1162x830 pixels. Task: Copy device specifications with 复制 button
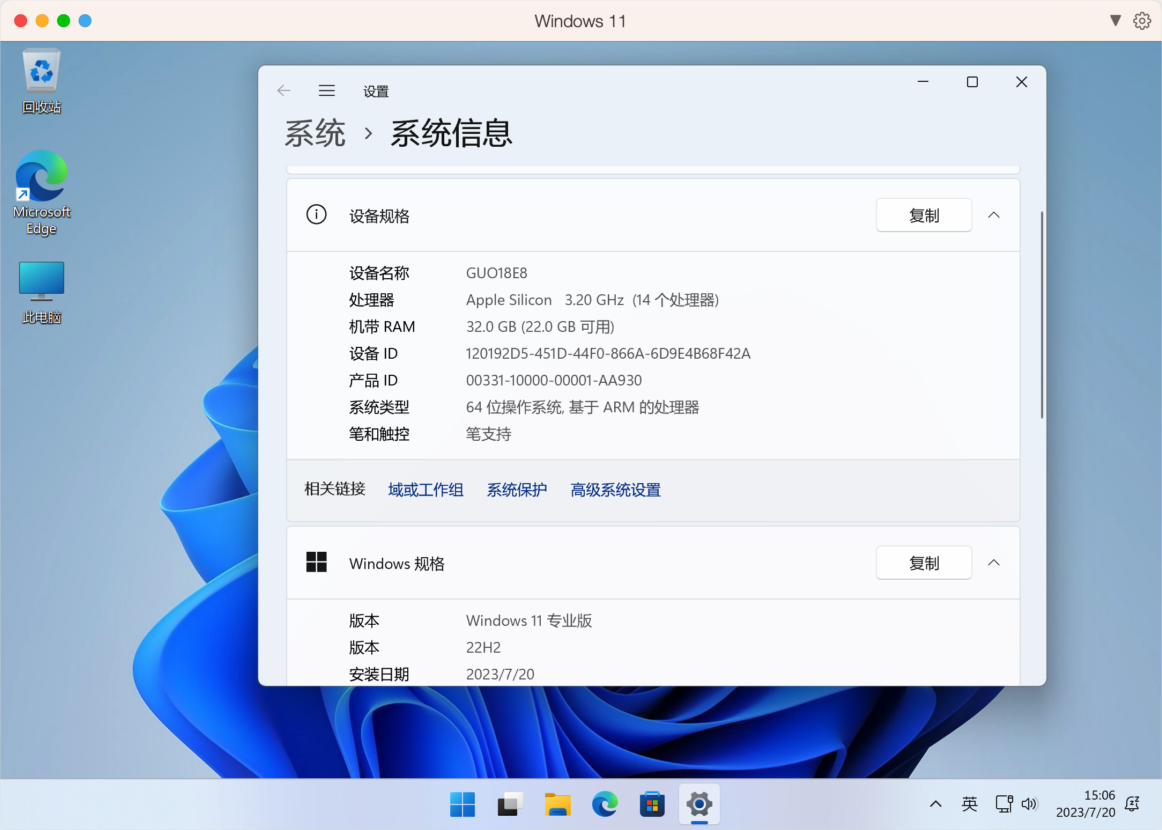[923, 215]
